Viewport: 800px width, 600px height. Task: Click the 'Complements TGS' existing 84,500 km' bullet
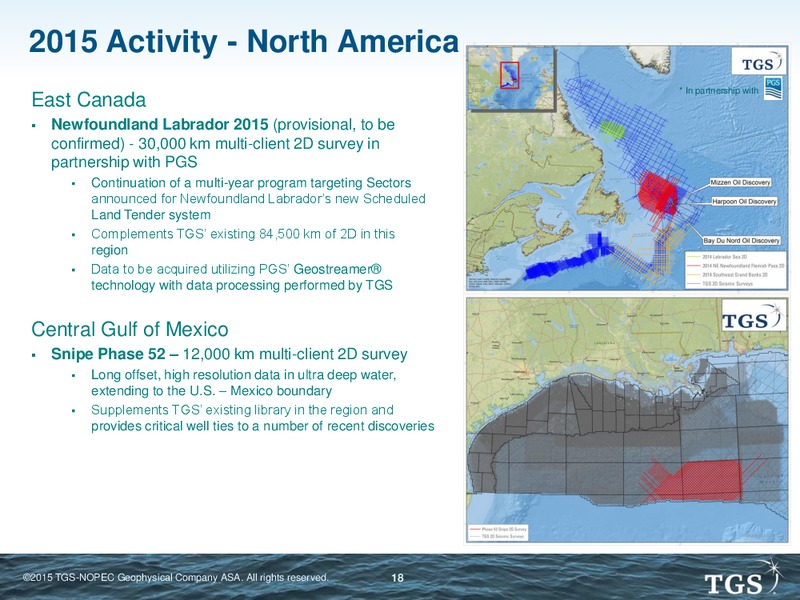coord(243,241)
